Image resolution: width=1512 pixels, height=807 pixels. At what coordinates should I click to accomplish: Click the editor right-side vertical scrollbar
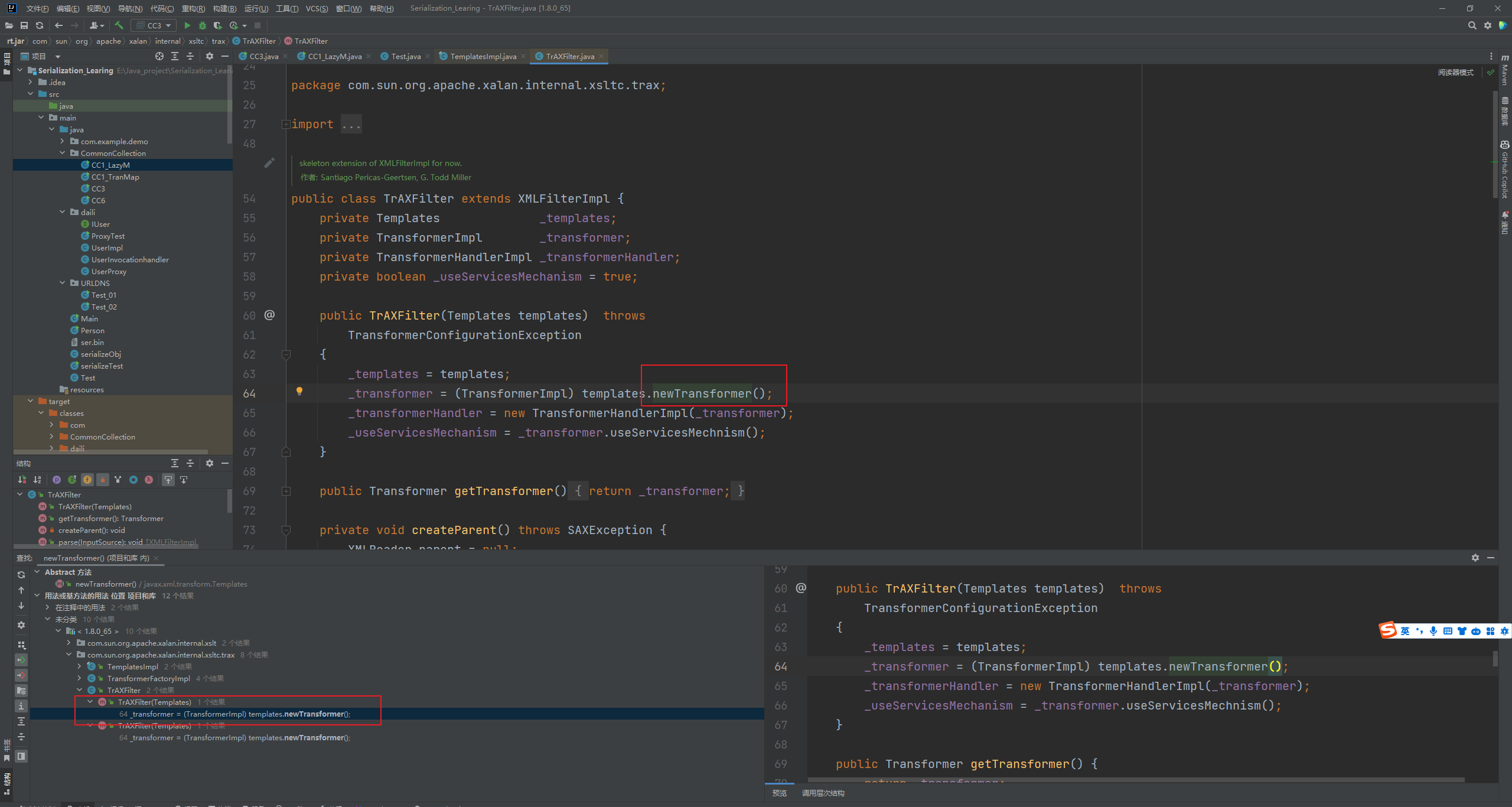pos(1495,144)
